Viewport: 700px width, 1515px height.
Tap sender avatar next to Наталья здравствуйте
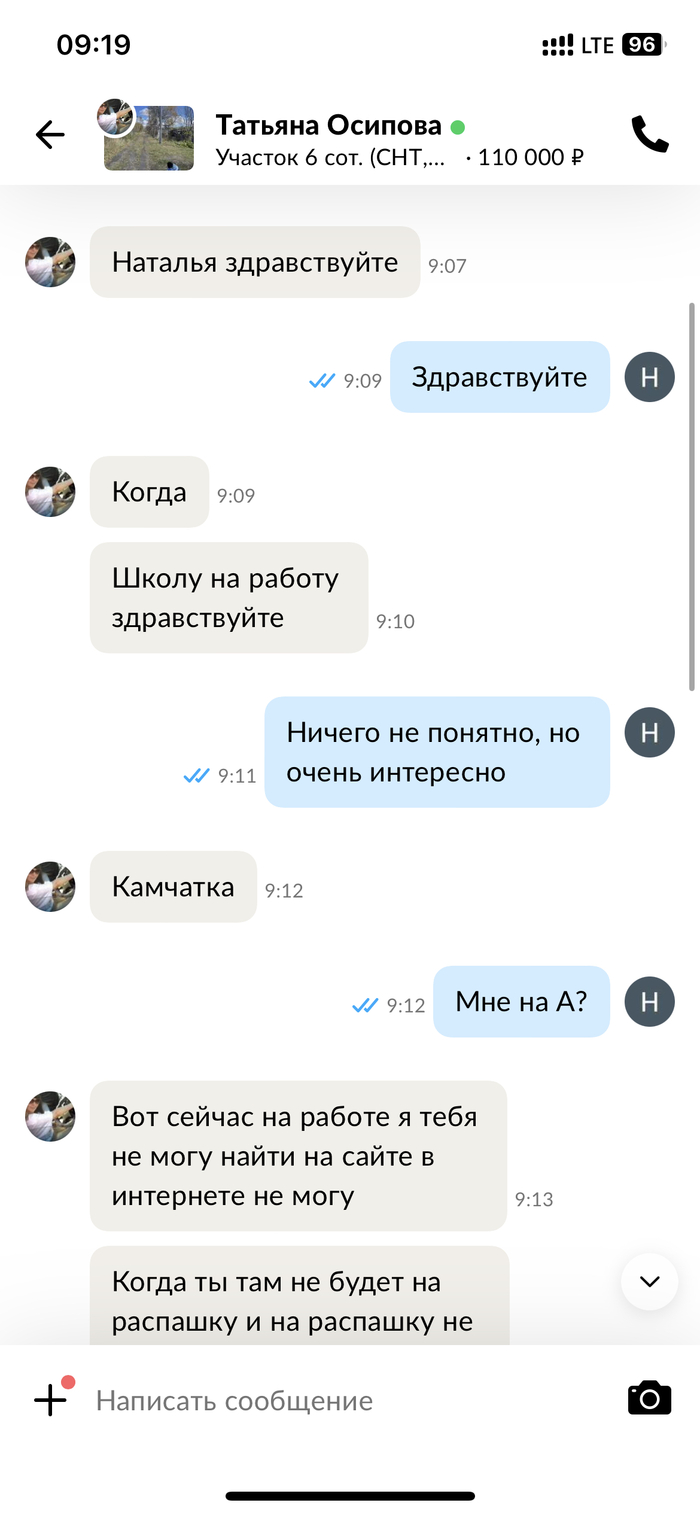[50, 262]
